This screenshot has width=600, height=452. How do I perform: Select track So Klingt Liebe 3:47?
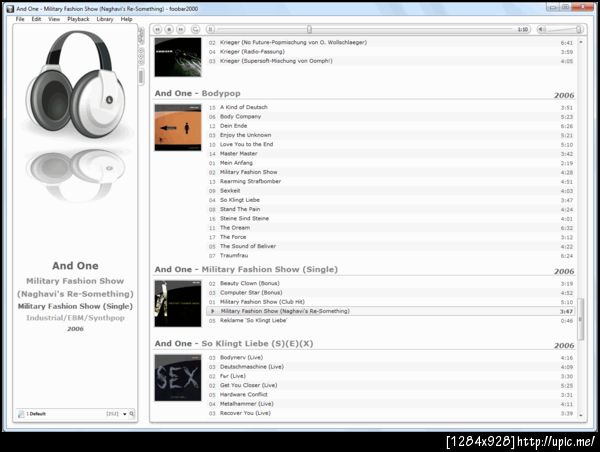pyautogui.click(x=390, y=200)
